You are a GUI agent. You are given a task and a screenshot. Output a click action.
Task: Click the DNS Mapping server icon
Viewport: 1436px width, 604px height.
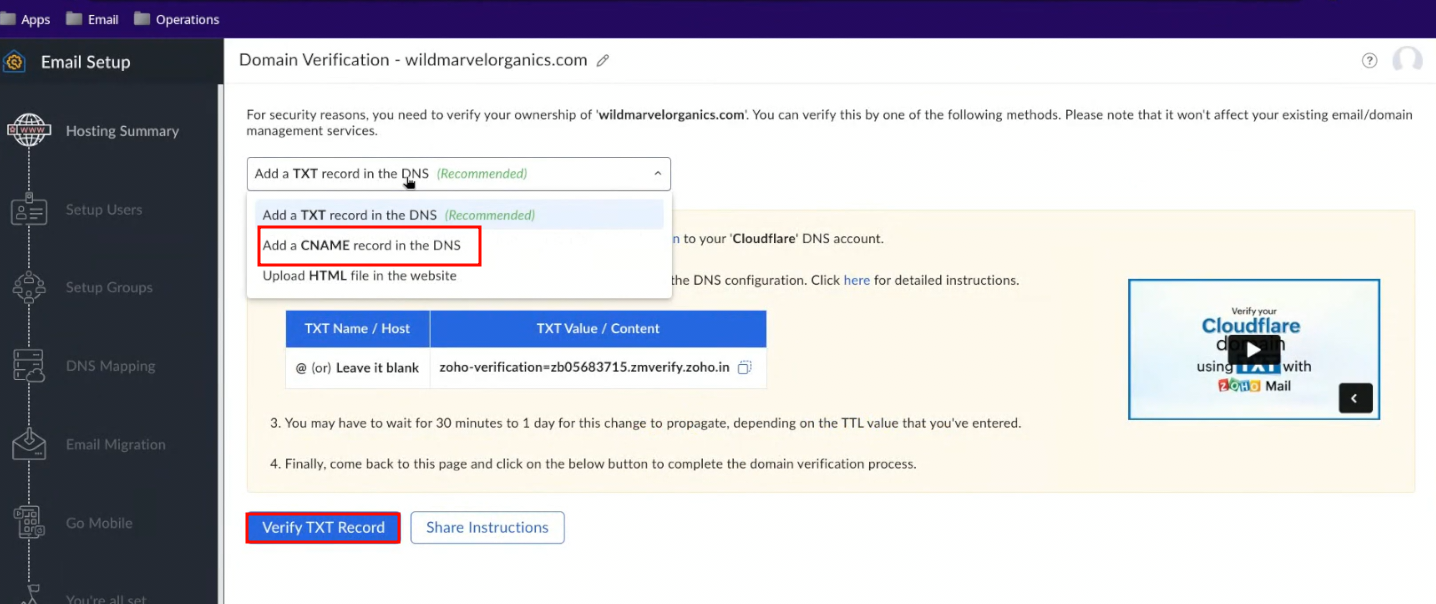click(x=29, y=366)
